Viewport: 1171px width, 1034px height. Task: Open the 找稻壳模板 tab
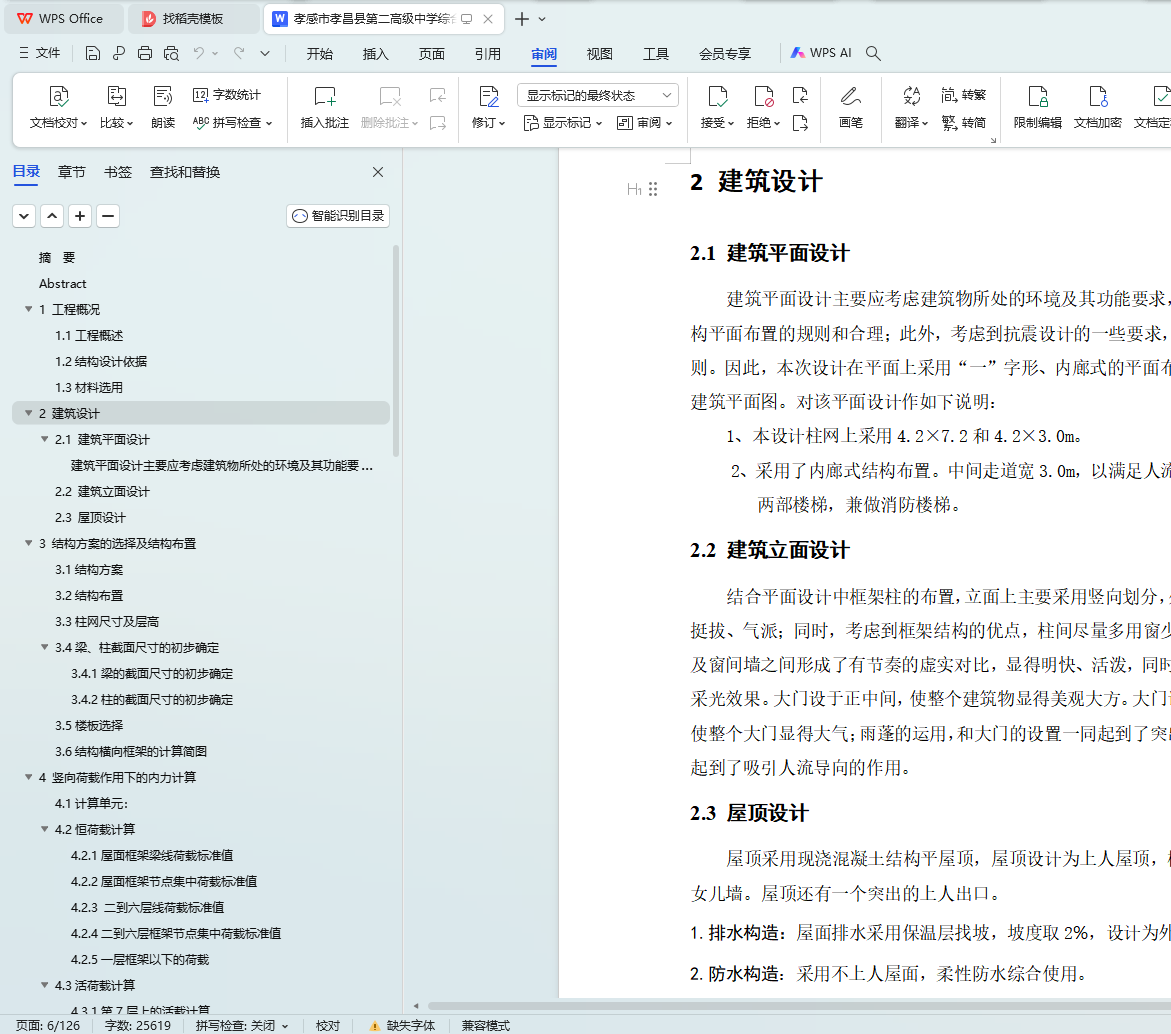(193, 19)
